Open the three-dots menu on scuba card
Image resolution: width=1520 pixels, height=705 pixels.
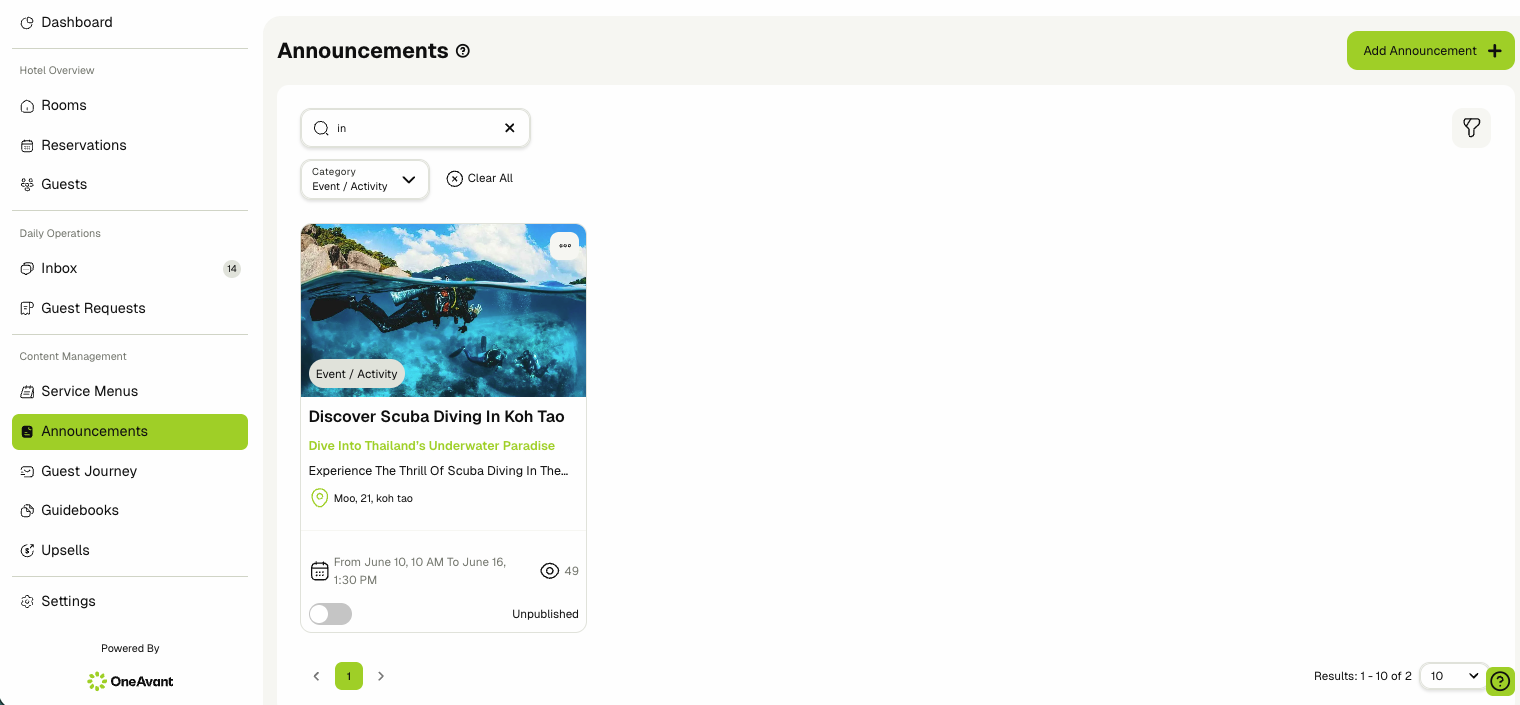tap(565, 246)
